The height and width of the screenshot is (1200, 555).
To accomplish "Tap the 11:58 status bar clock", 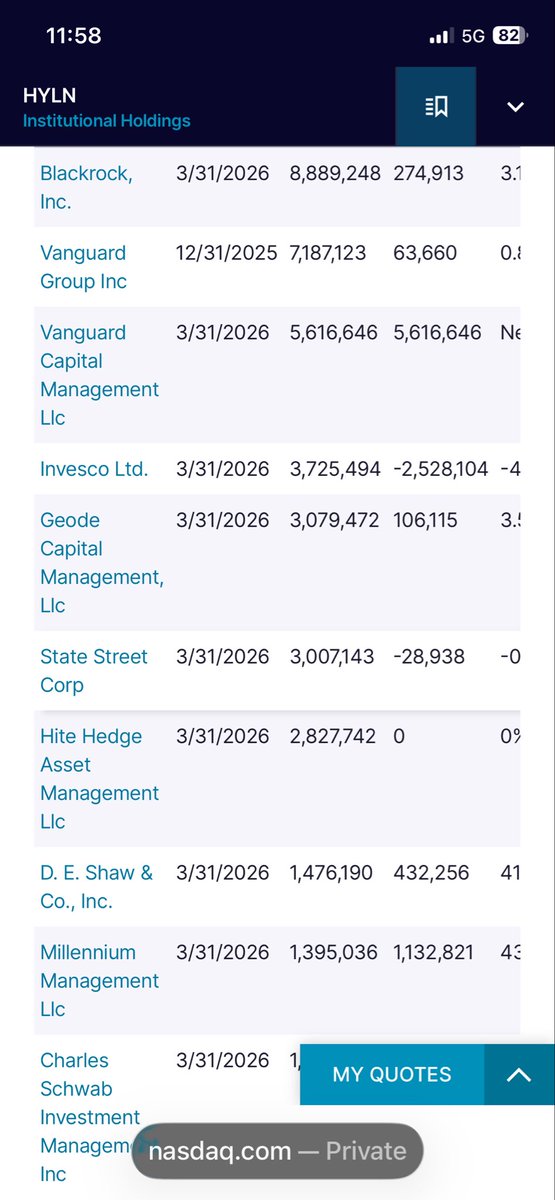I will (x=73, y=35).
